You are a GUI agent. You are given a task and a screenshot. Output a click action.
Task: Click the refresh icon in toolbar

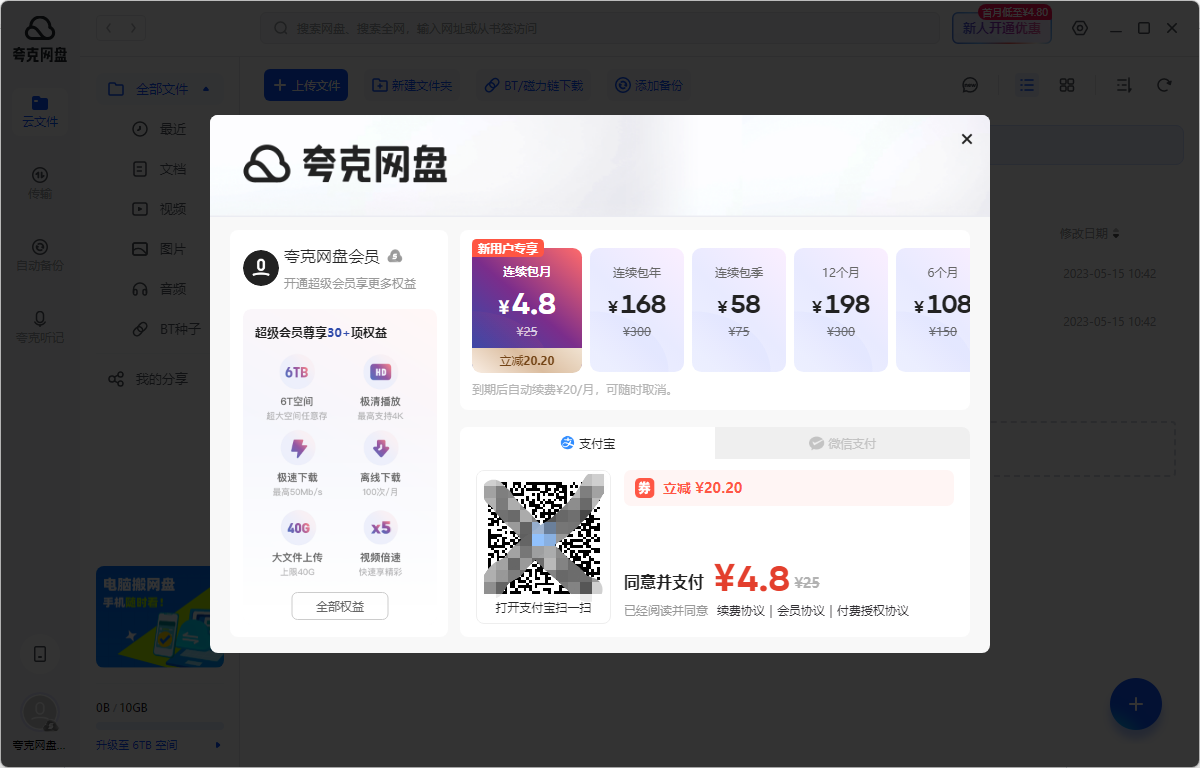1164,85
